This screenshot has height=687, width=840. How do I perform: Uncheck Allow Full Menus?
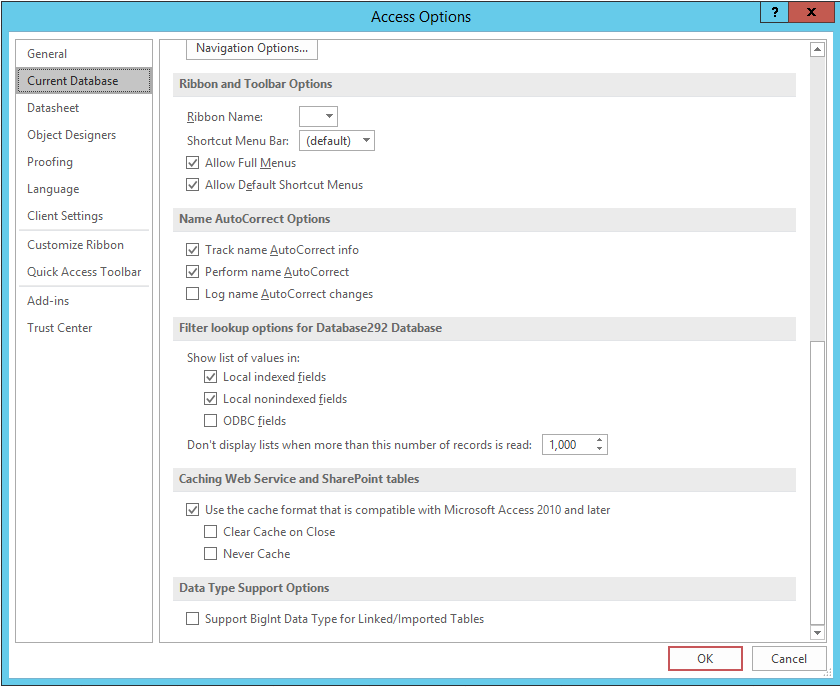point(193,163)
